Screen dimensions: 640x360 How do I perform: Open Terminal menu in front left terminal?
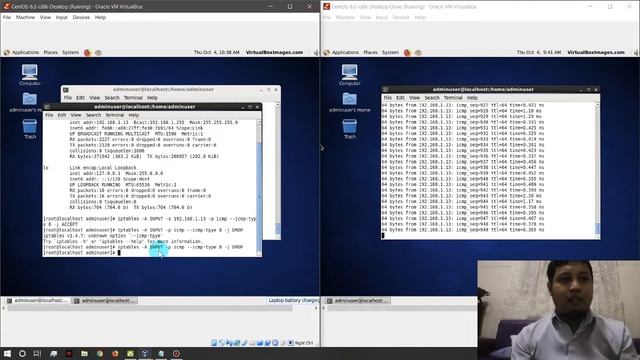point(114,115)
